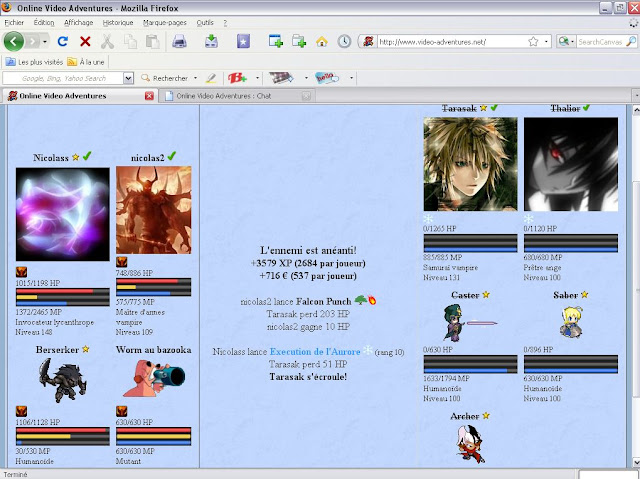Image resolution: width=640 pixels, height=479 pixels.
Task: Click the filmstrip video toolbar icon
Action: click(281, 78)
